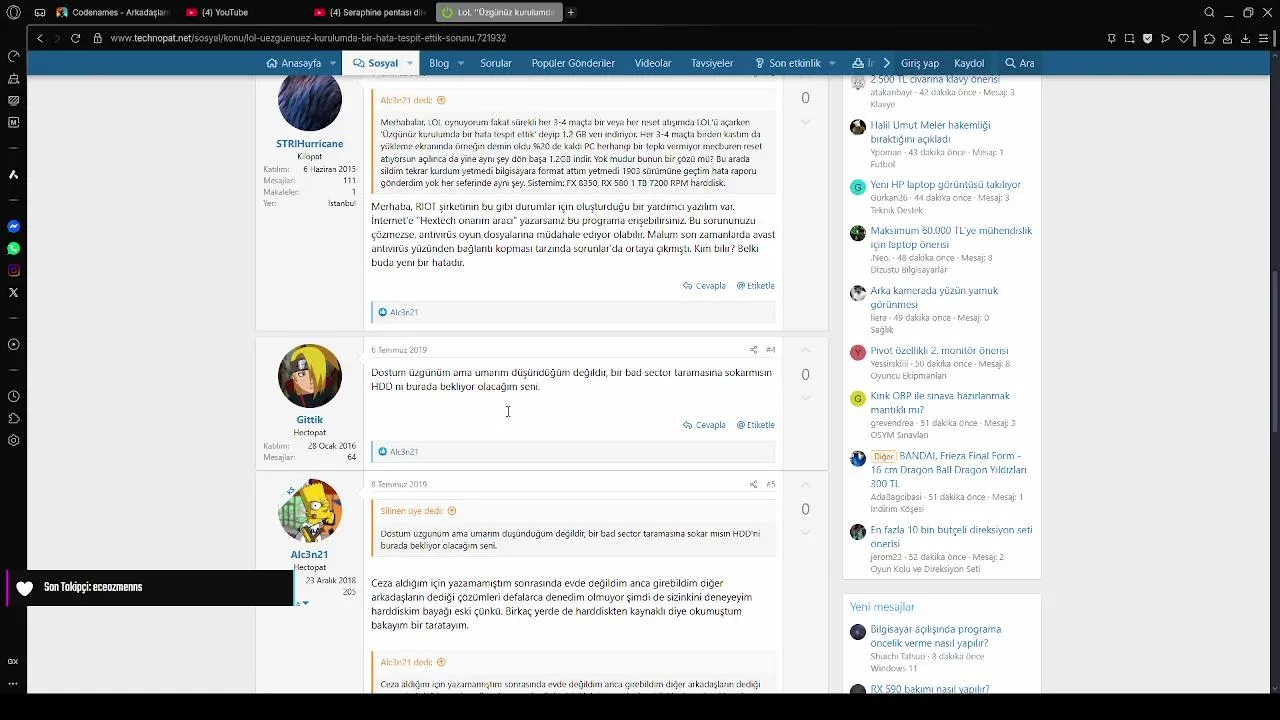Open X (Twitter) in the sidebar
The image size is (1280, 720).
coord(13,292)
